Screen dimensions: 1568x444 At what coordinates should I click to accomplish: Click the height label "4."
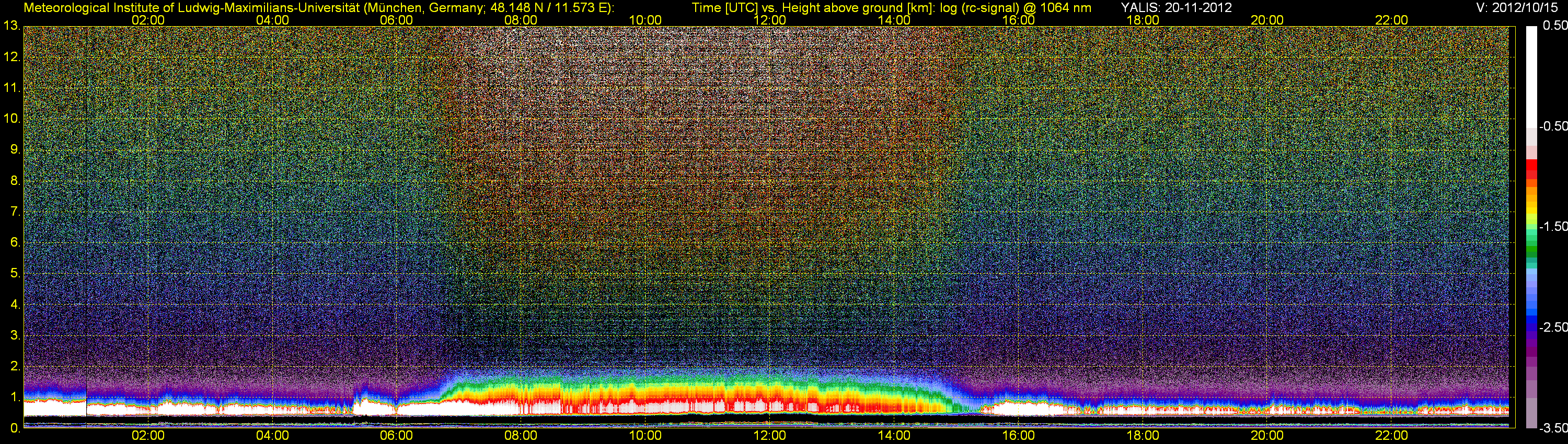click(x=15, y=304)
